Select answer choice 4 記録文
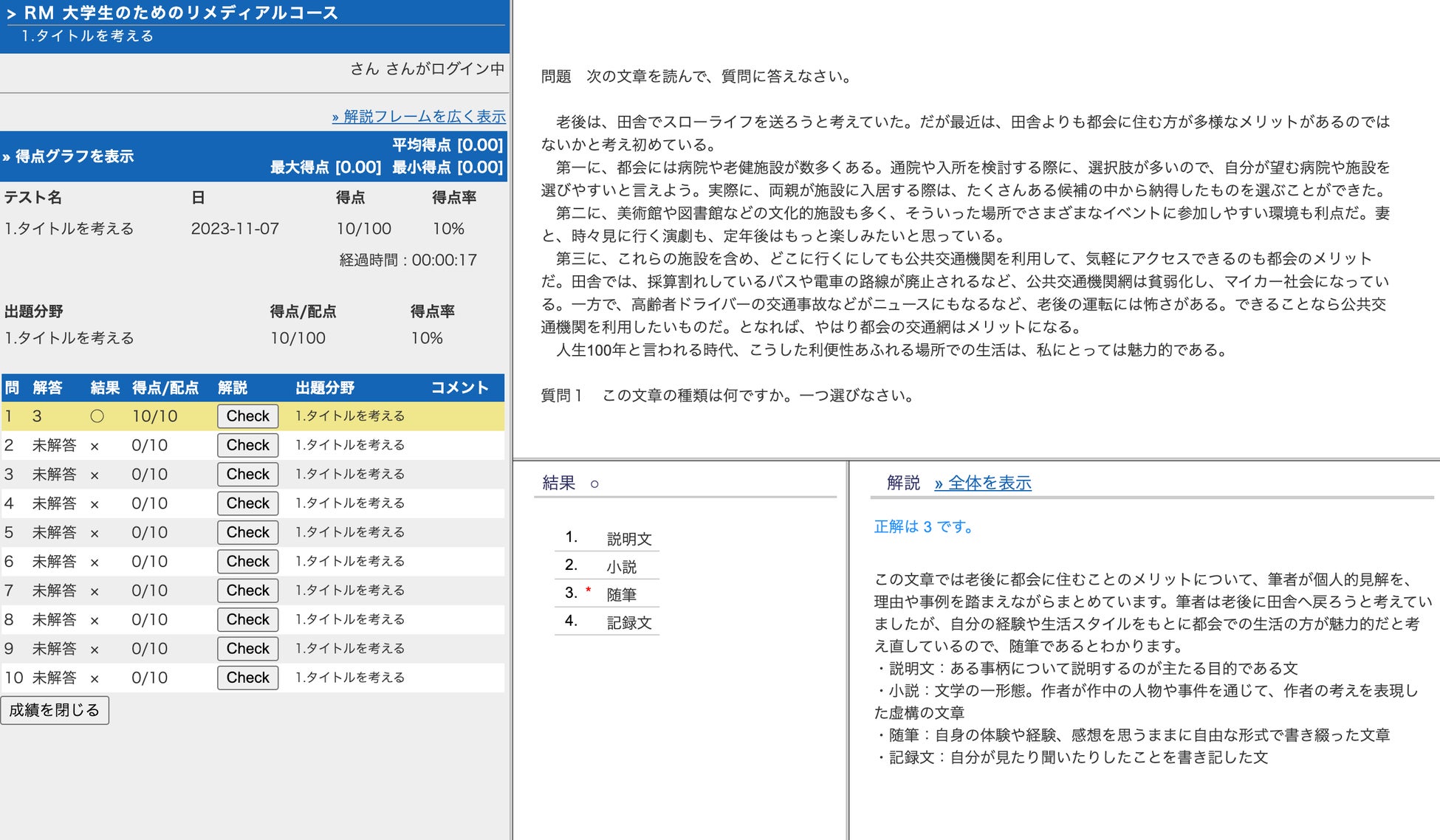1440x840 pixels. click(628, 623)
